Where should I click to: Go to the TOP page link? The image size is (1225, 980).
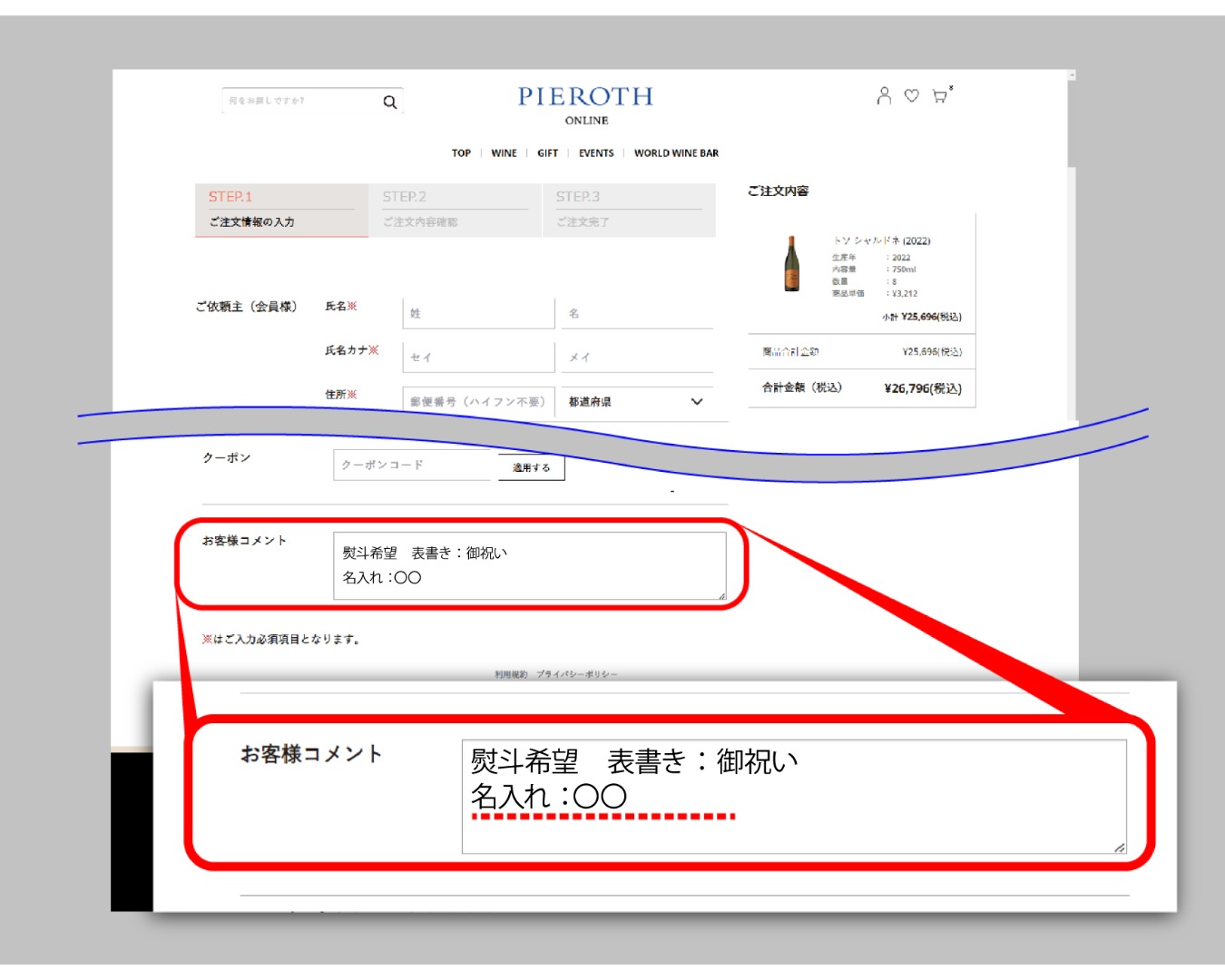461,153
